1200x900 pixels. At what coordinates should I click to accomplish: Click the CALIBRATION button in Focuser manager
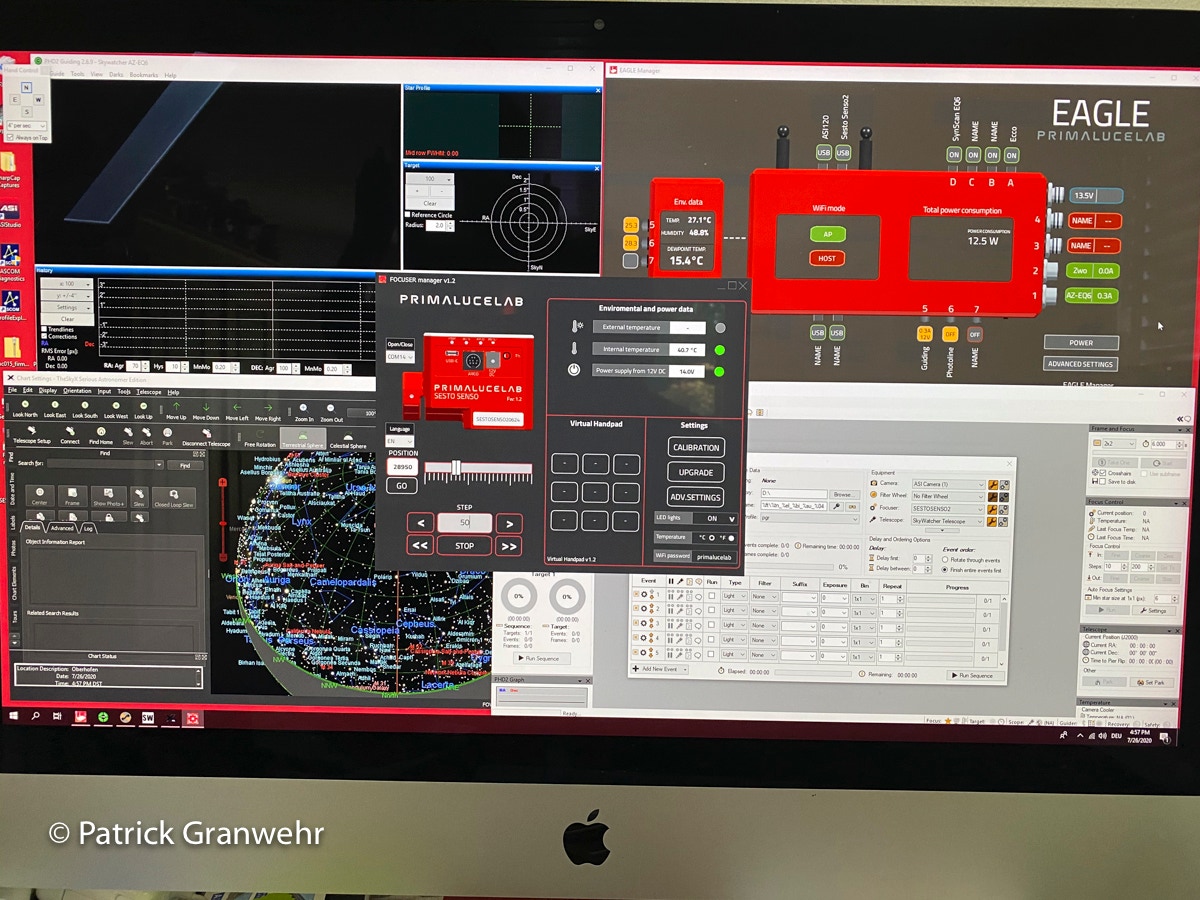[x=696, y=448]
